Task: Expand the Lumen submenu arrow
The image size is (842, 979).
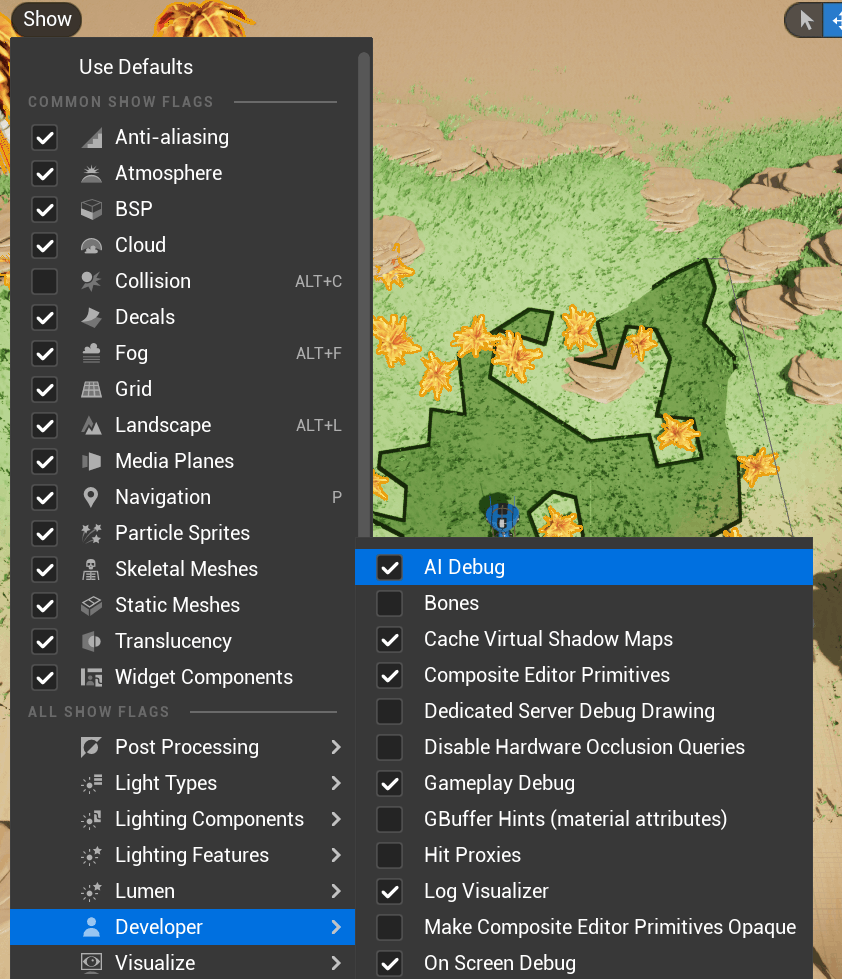Action: pos(336,892)
